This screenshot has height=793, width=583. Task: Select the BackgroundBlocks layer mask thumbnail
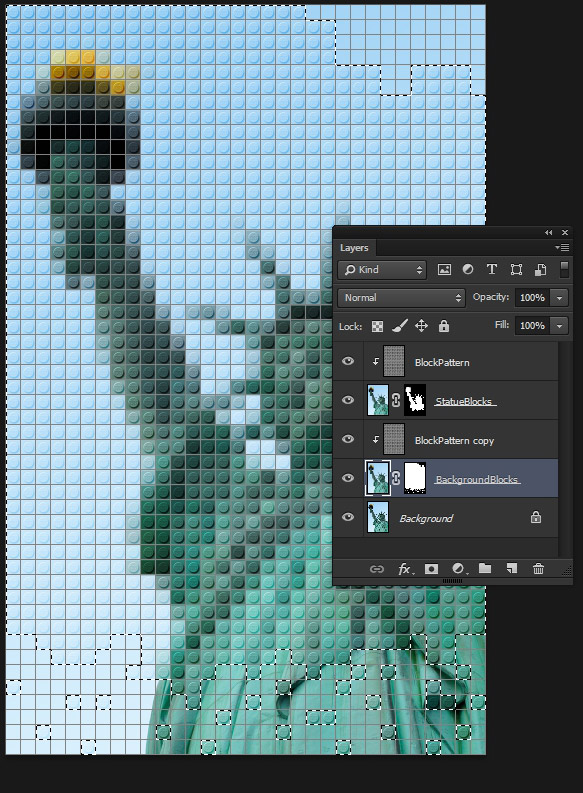[x=415, y=478]
